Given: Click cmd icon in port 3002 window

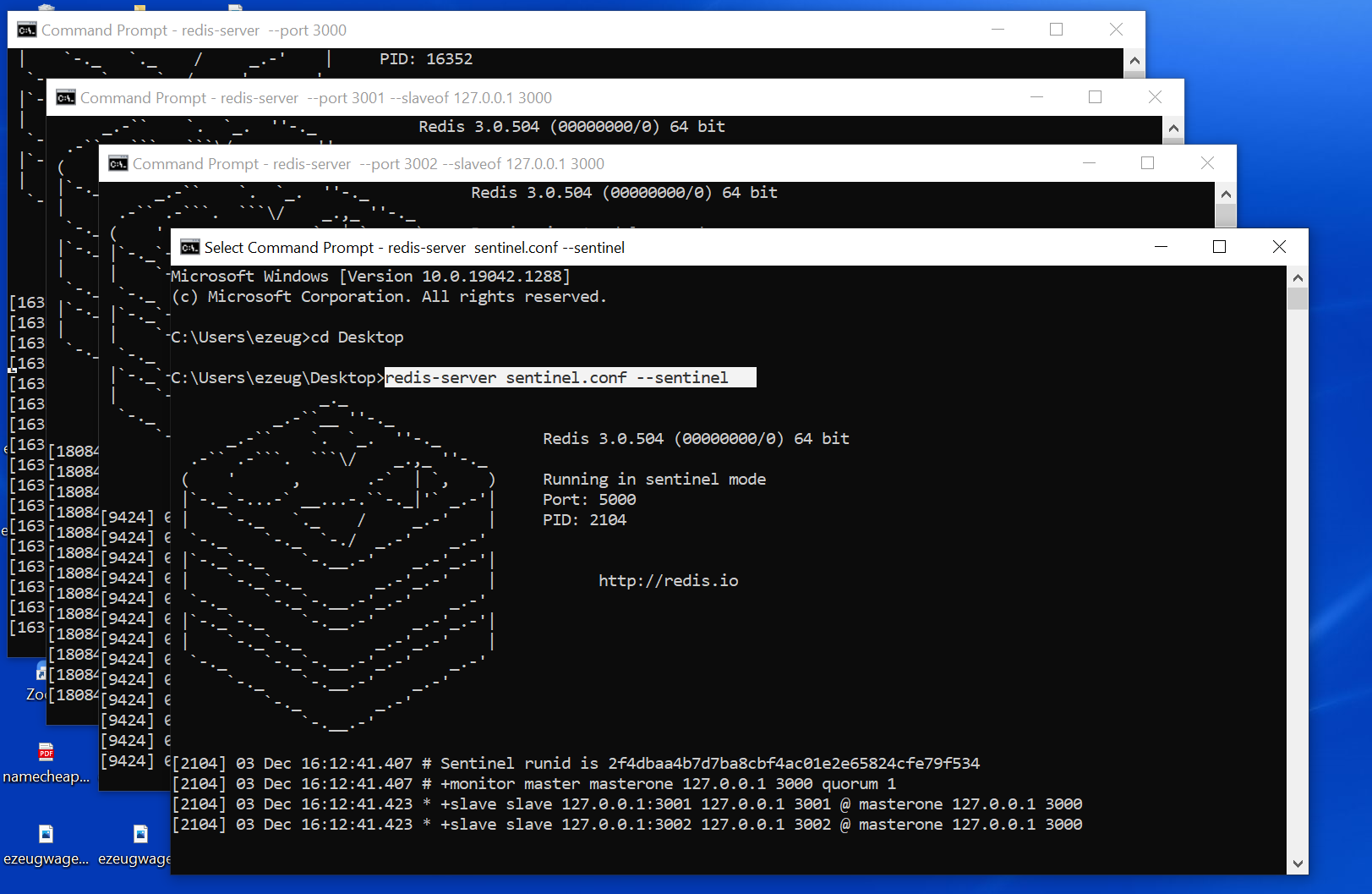Looking at the screenshot, I should click(118, 163).
